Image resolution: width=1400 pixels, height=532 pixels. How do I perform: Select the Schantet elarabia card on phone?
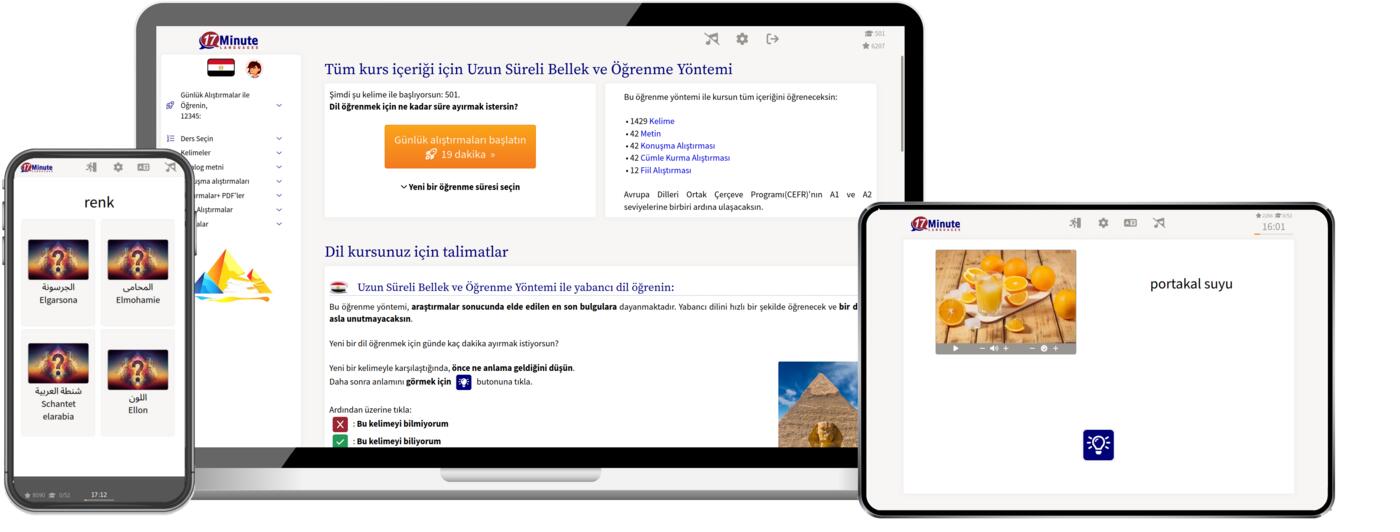58,383
